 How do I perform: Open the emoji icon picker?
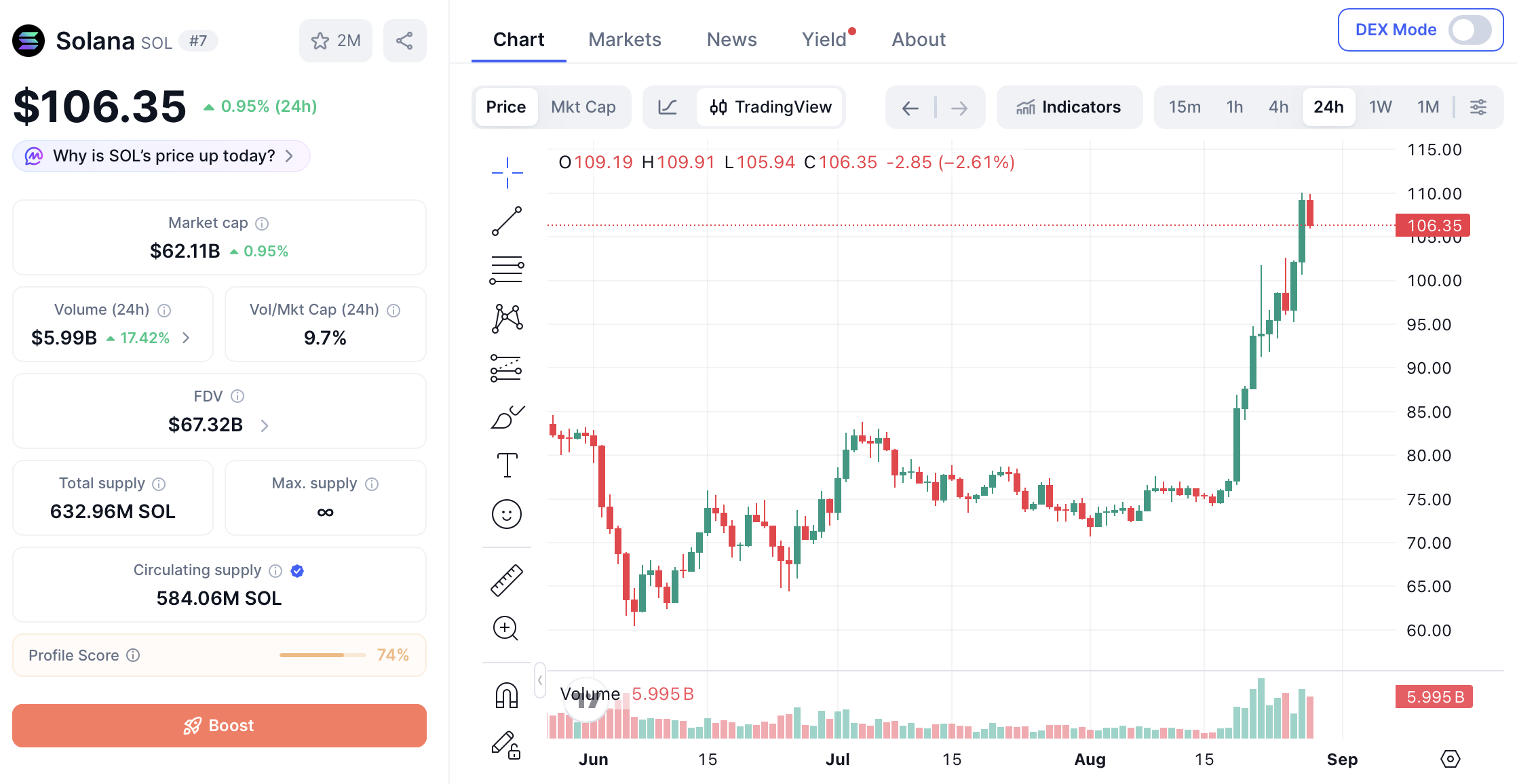tap(507, 514)
